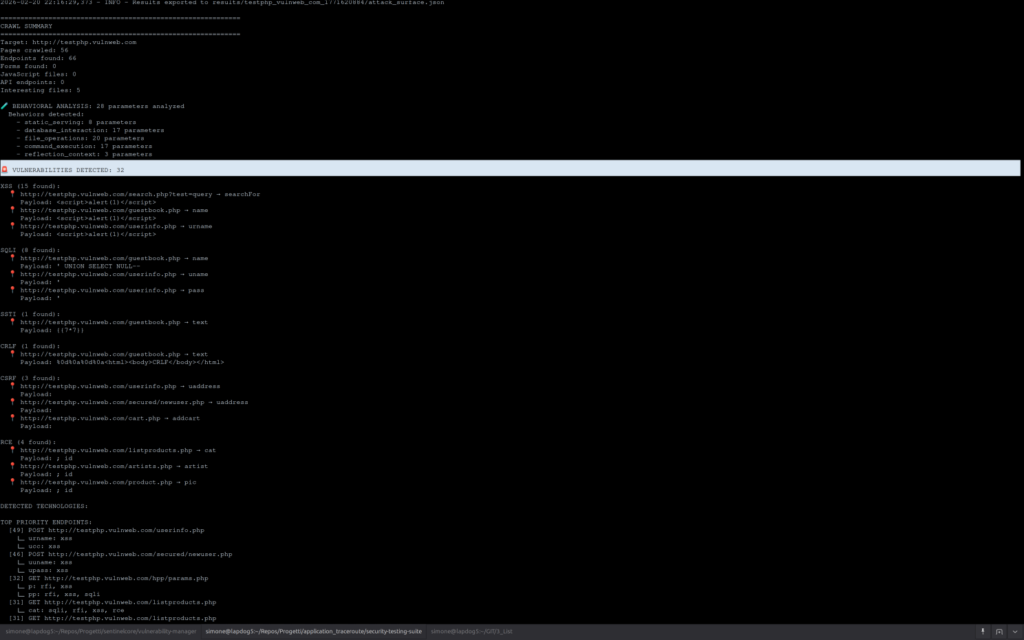The height and width of the screenshot is (640, 1024).
Task: Click the '[46] POST secured/newuser.php' endpoint line
Action: click(x=120, y=554)
